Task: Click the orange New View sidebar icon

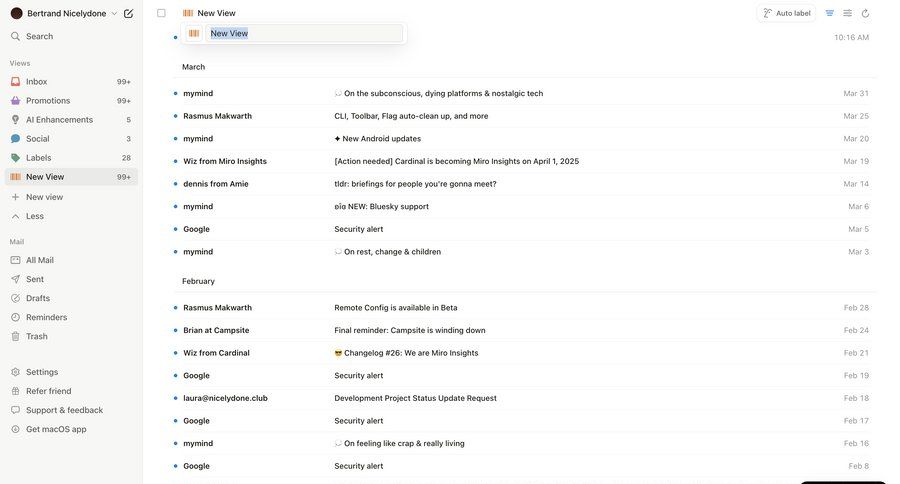Action: 15,177
